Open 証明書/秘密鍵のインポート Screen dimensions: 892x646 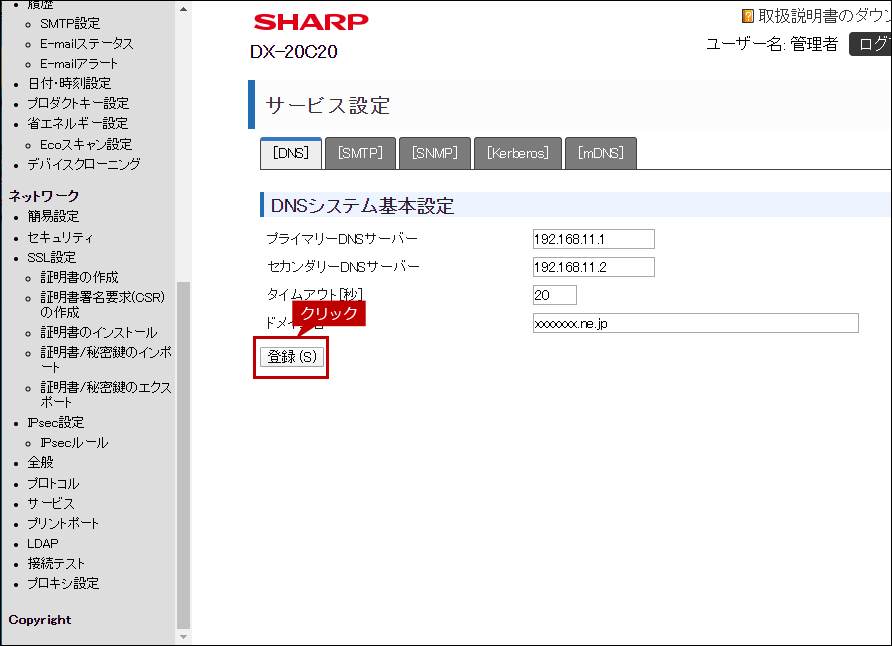[106, 359]
